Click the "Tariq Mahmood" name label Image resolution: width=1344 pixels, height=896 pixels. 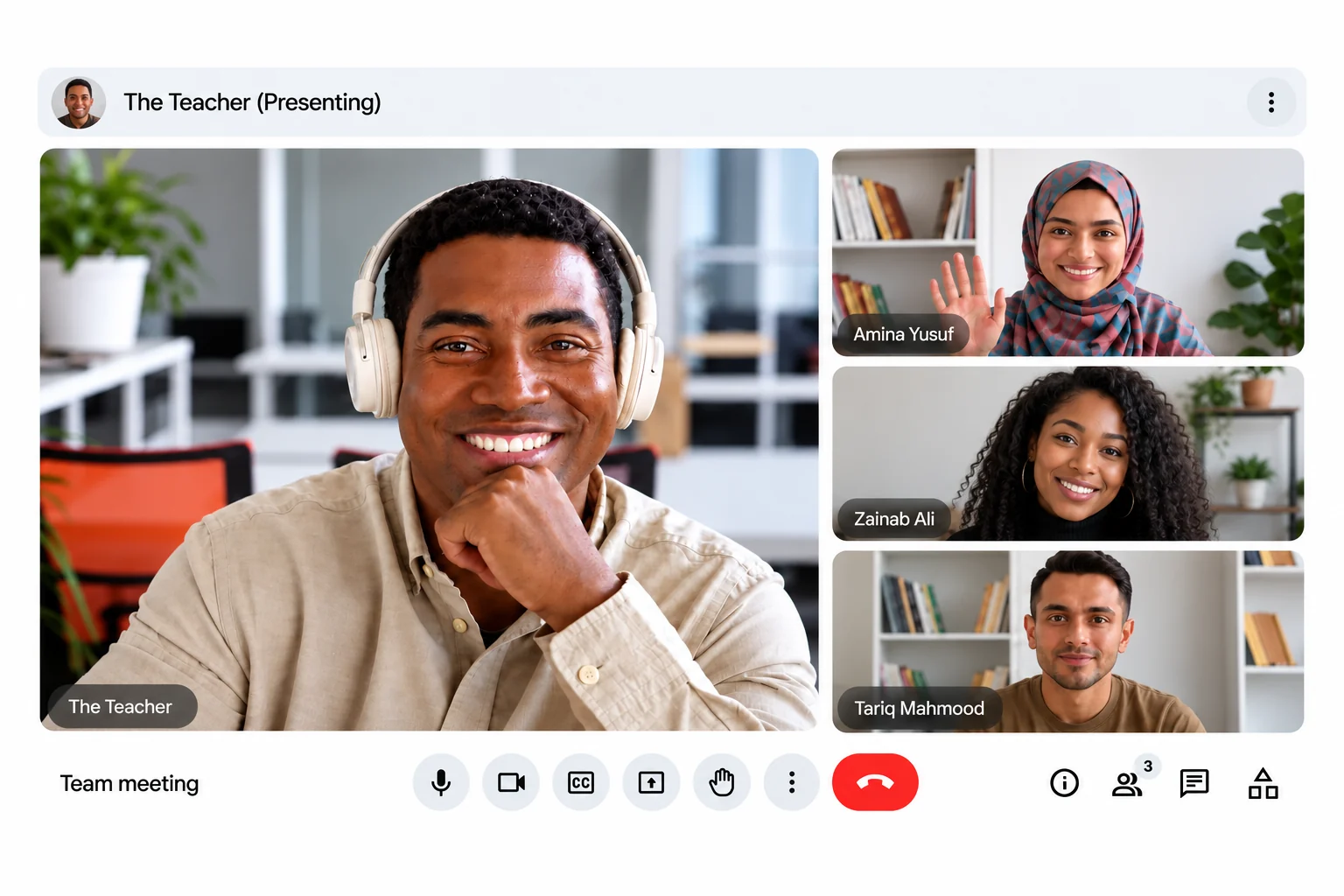point(920,708)
